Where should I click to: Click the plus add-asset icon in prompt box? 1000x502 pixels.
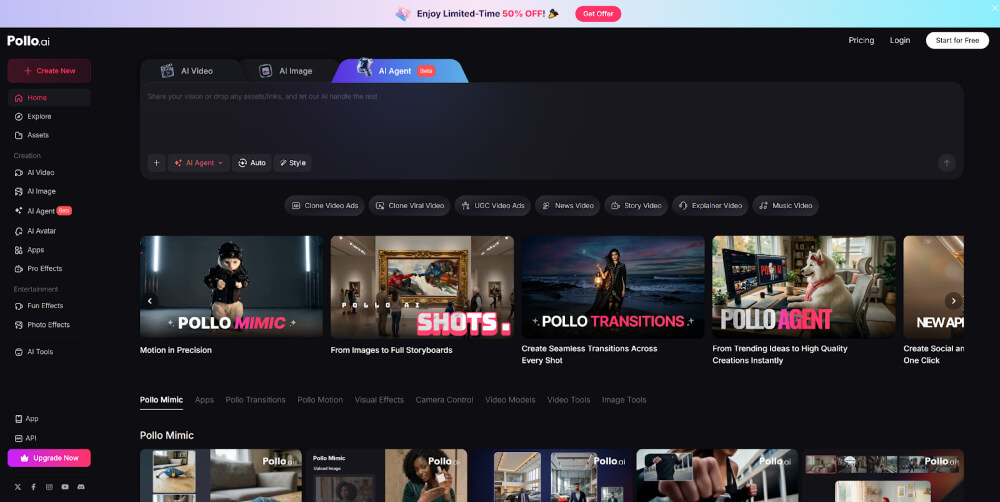click(x=156, y=163)
